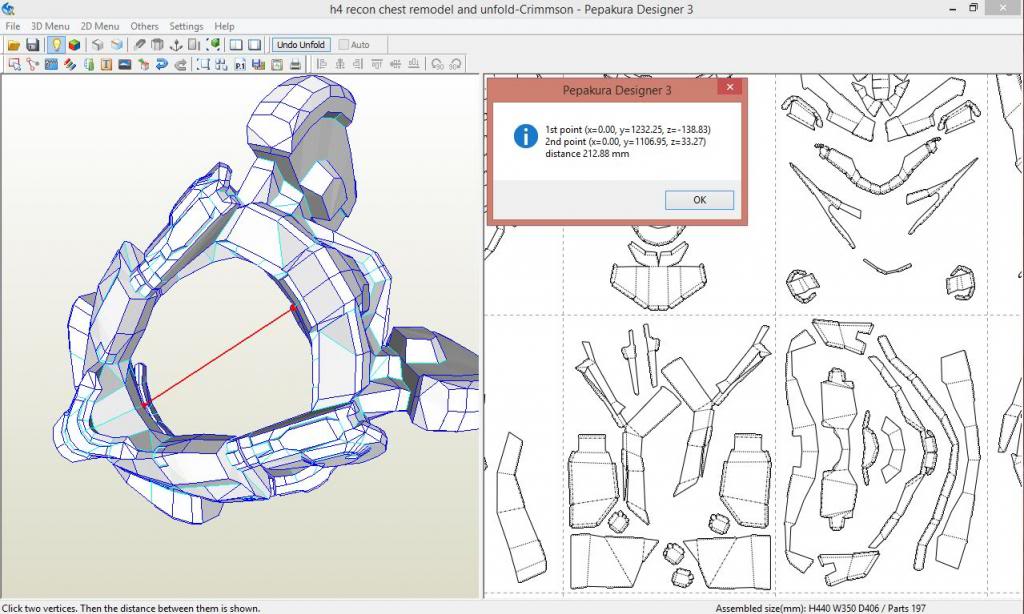This screenshot has height=614, width=1024.
Task: Click the align top icon
Action: [x=377, y=64]
